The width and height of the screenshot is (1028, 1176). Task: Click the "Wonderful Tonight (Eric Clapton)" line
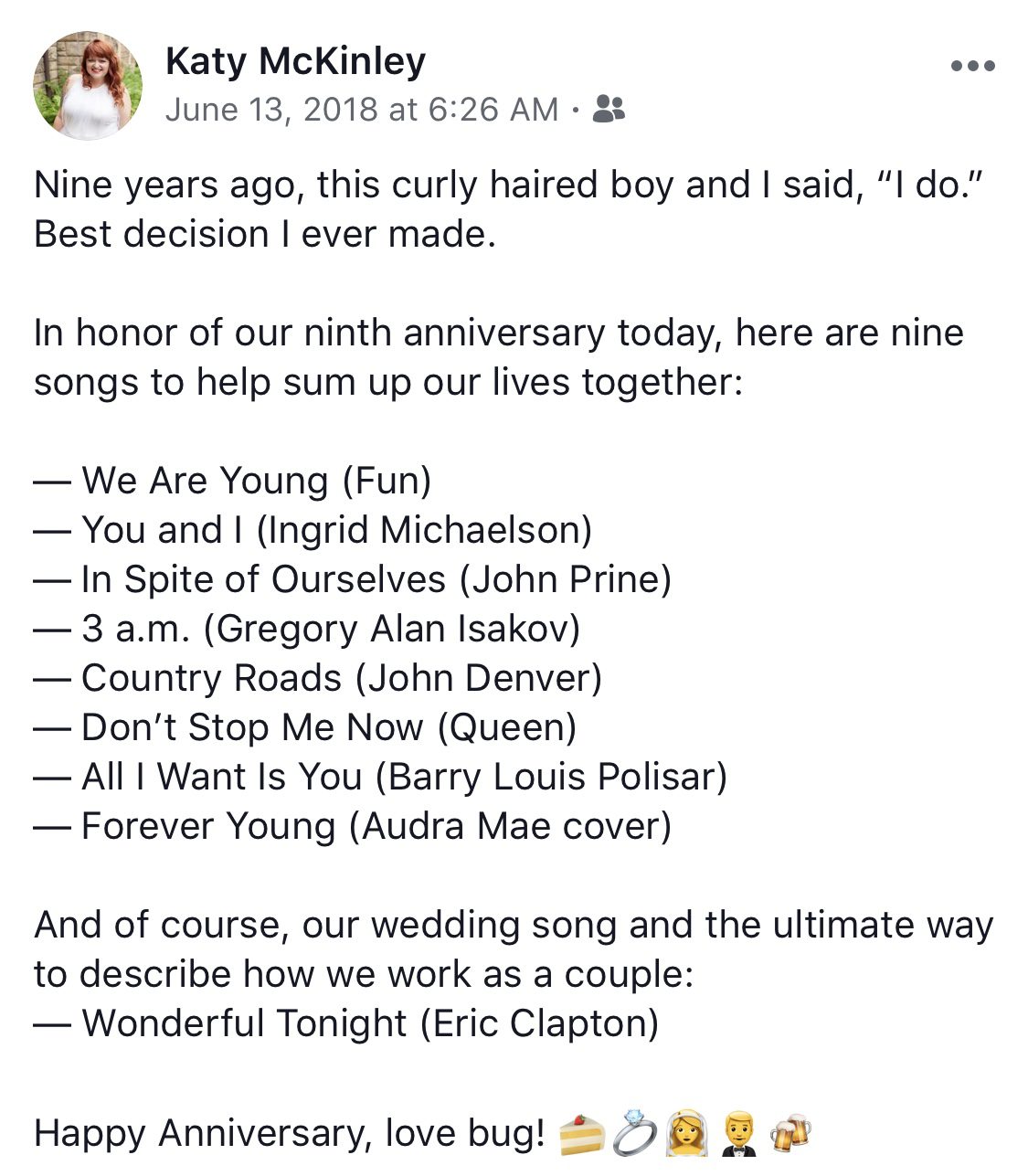tap(369, 1023)
